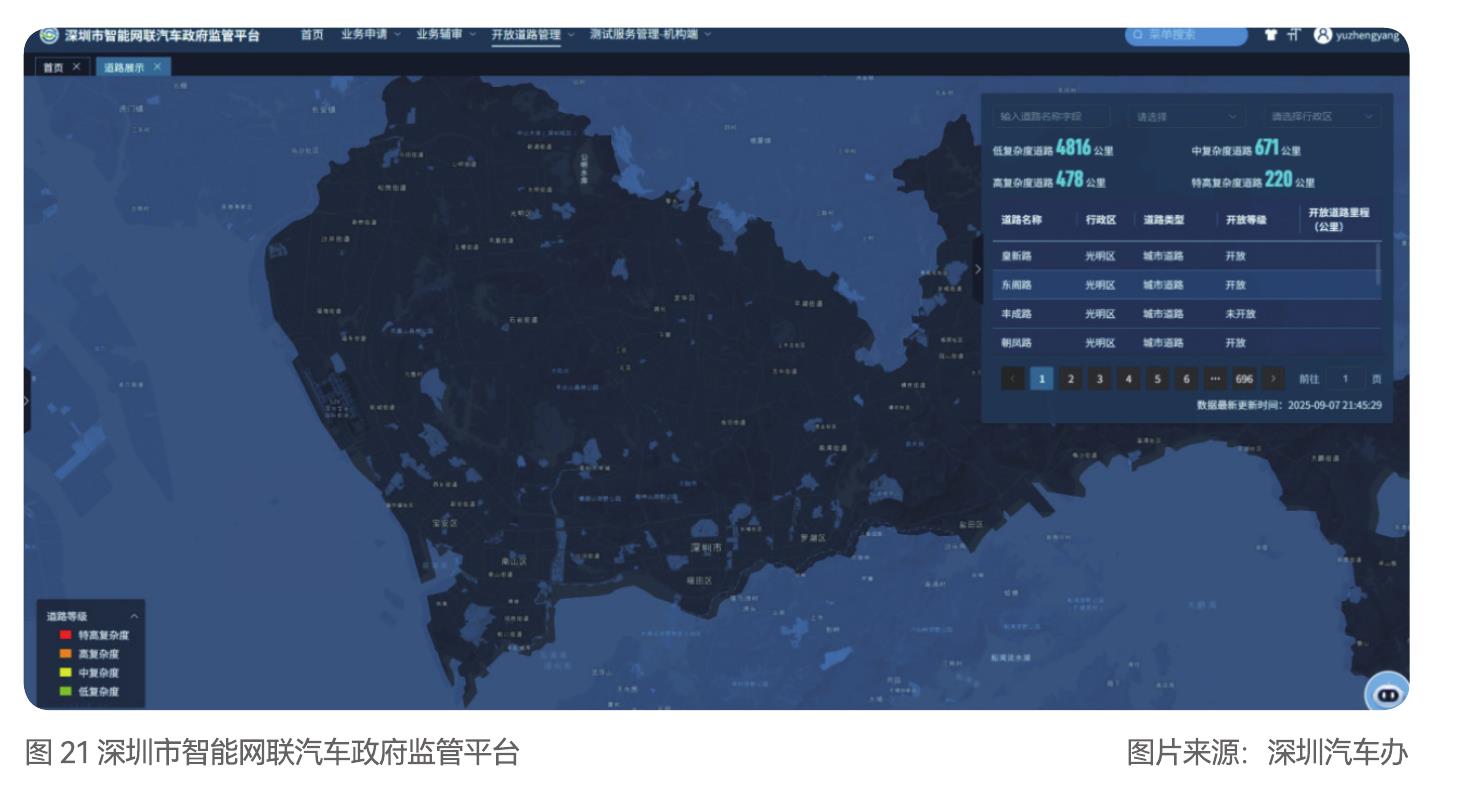The height and width of the screenshot is (801, 1457).
Task: Open the 请选择 dropdown in road panel
Action: 1187,117
